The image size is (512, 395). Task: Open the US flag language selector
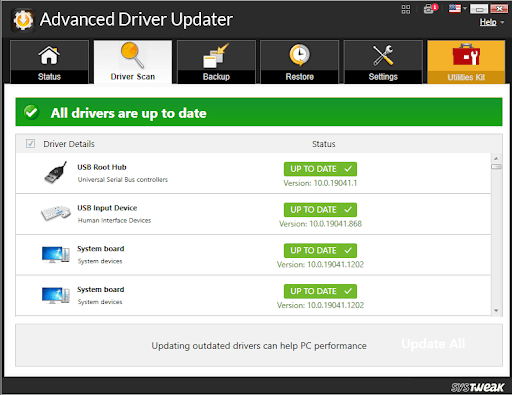pos(457,9)
